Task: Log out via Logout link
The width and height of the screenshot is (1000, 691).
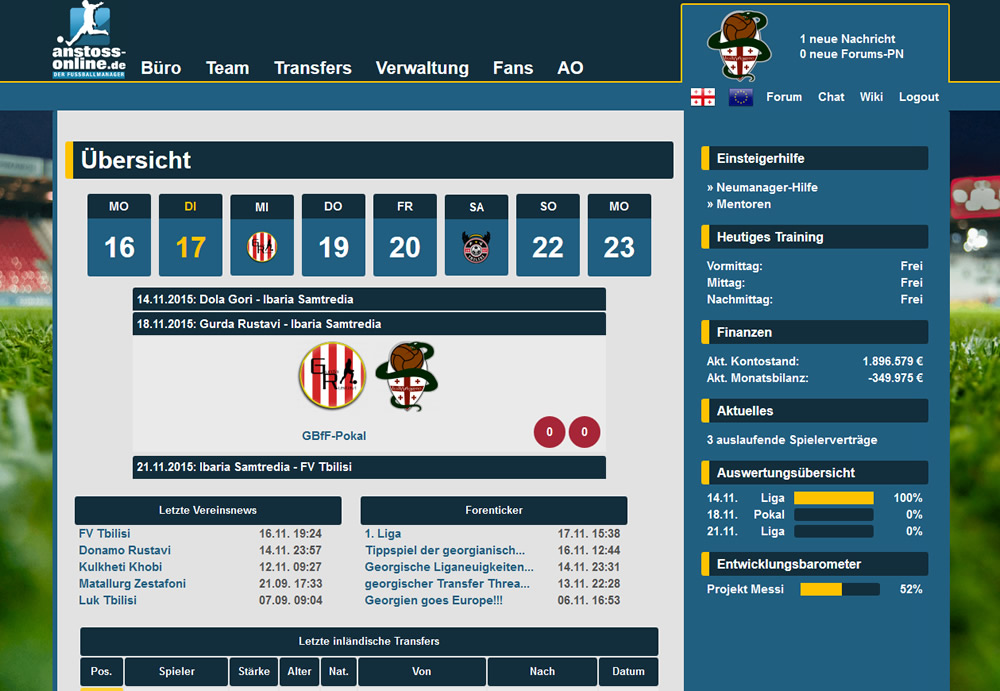Action: (x=919, y=97)
